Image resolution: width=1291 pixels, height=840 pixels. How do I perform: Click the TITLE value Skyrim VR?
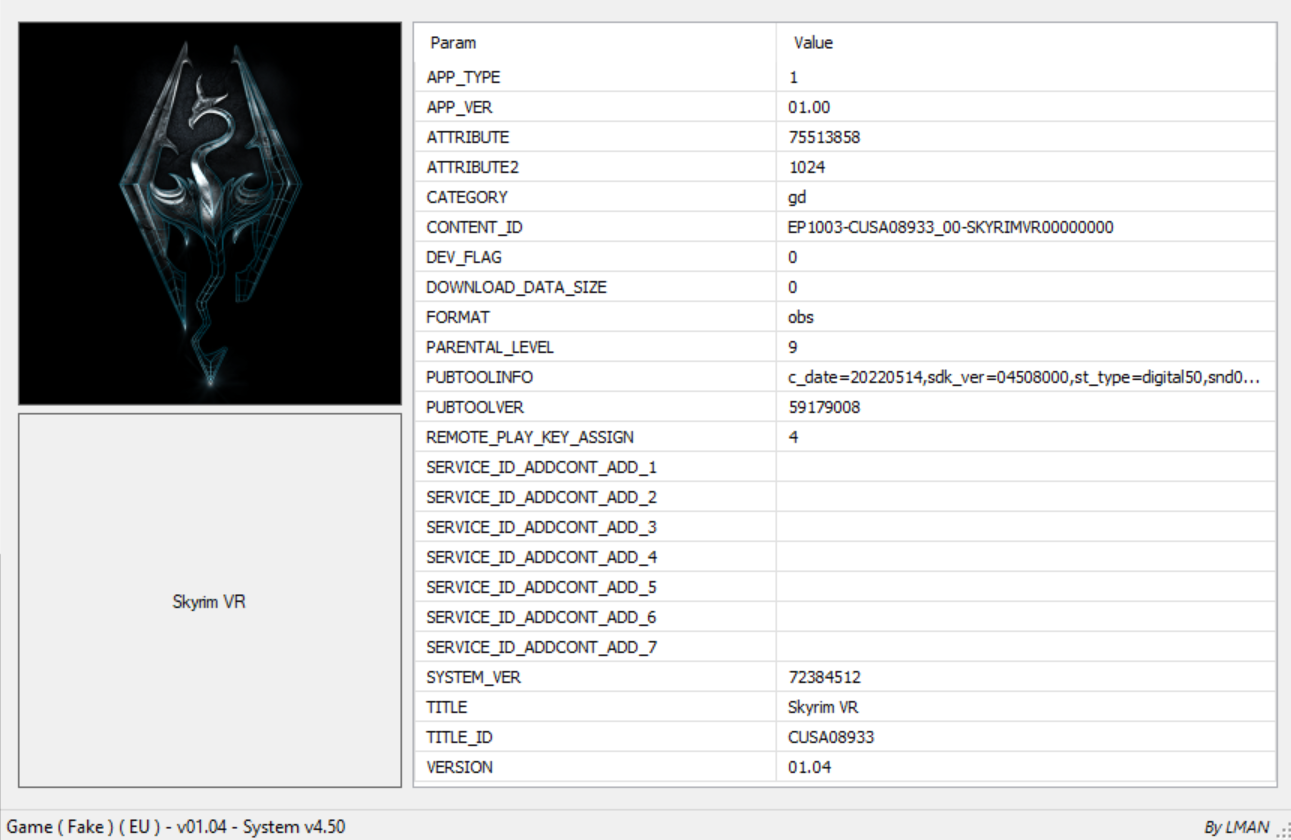pos(823,707)
